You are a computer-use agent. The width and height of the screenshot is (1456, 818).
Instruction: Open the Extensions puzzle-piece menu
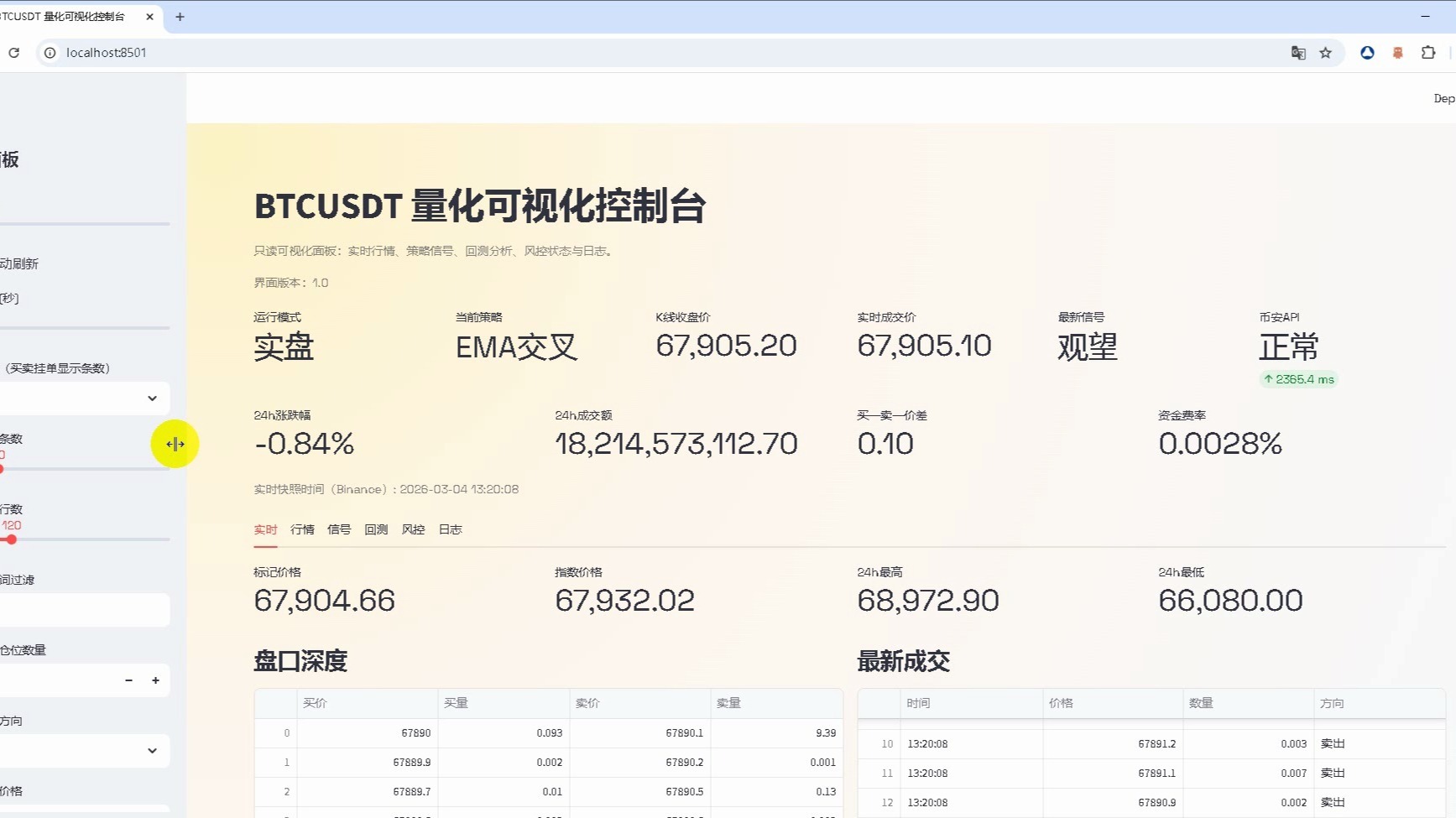pos(1428,53)
